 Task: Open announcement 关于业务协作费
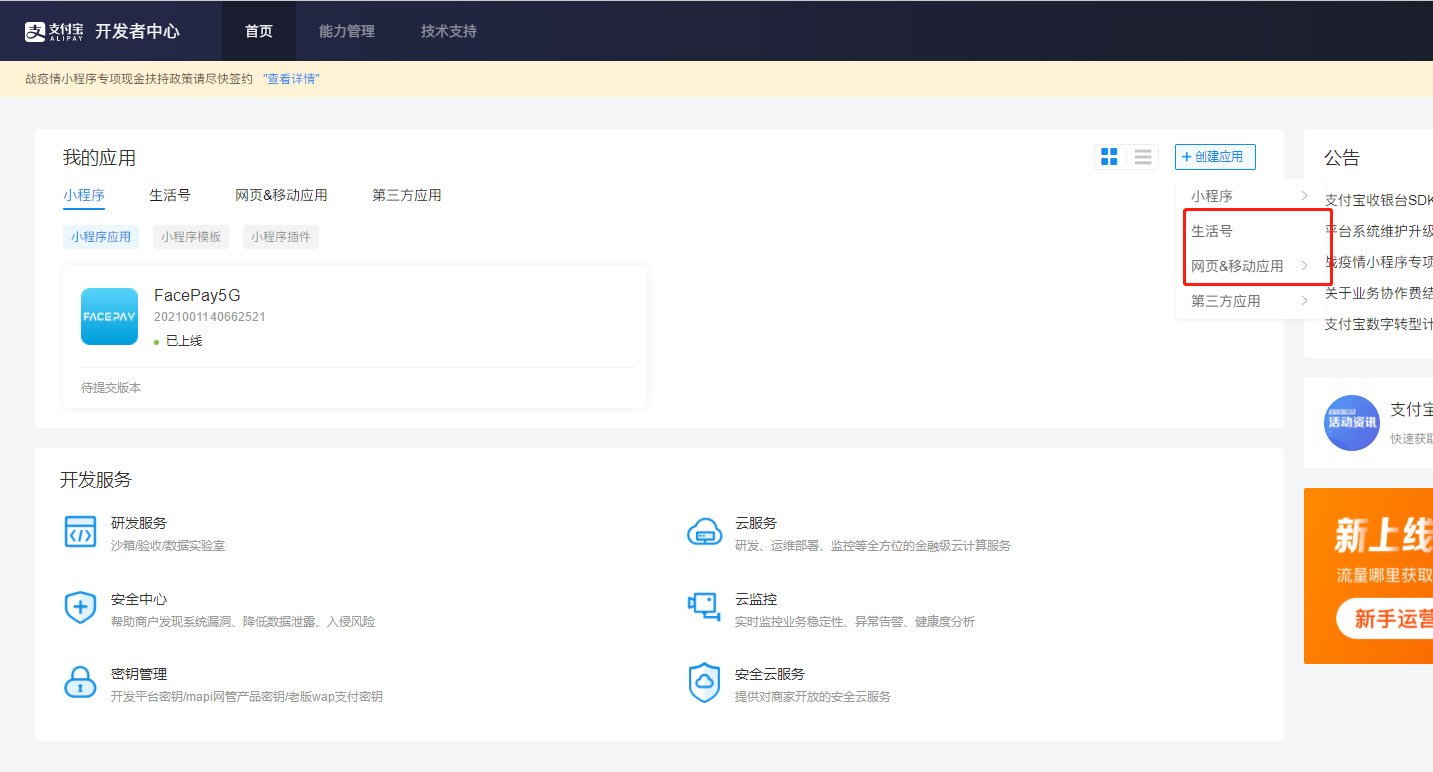point(1379,293)
